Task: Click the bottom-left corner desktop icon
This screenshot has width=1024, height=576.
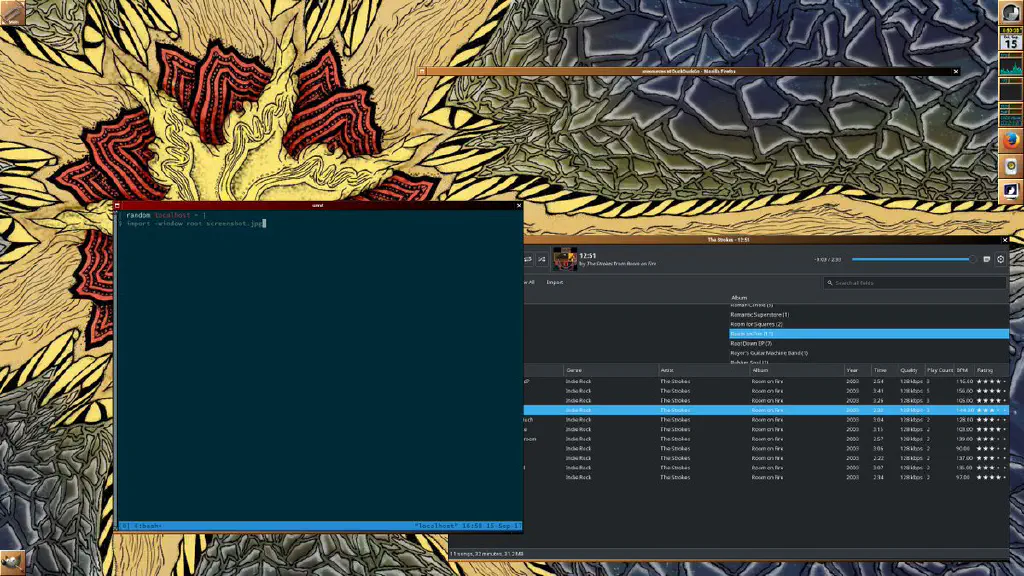Action: tap(12, 562)
